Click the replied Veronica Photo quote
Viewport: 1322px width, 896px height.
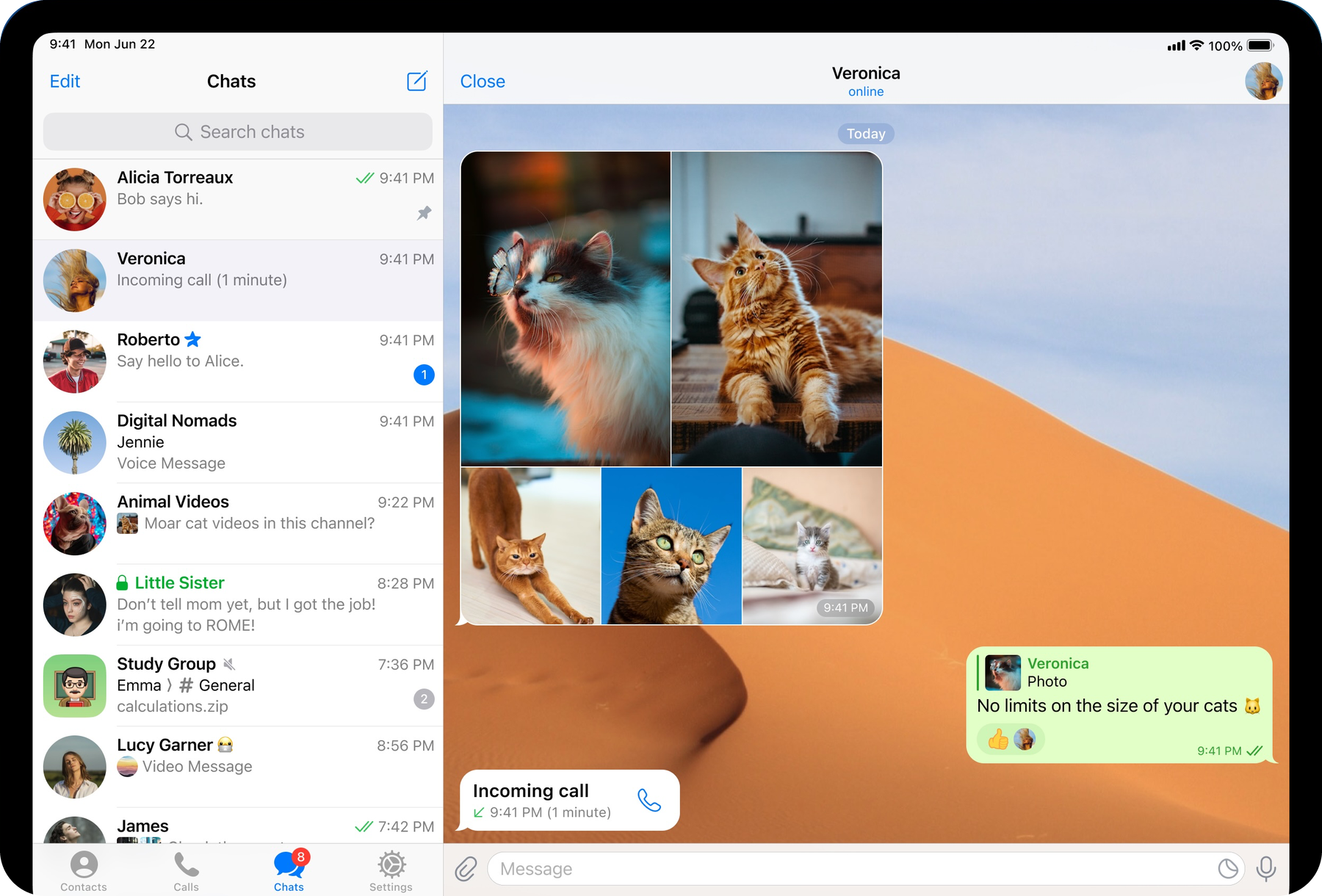tap(1036, 672)
